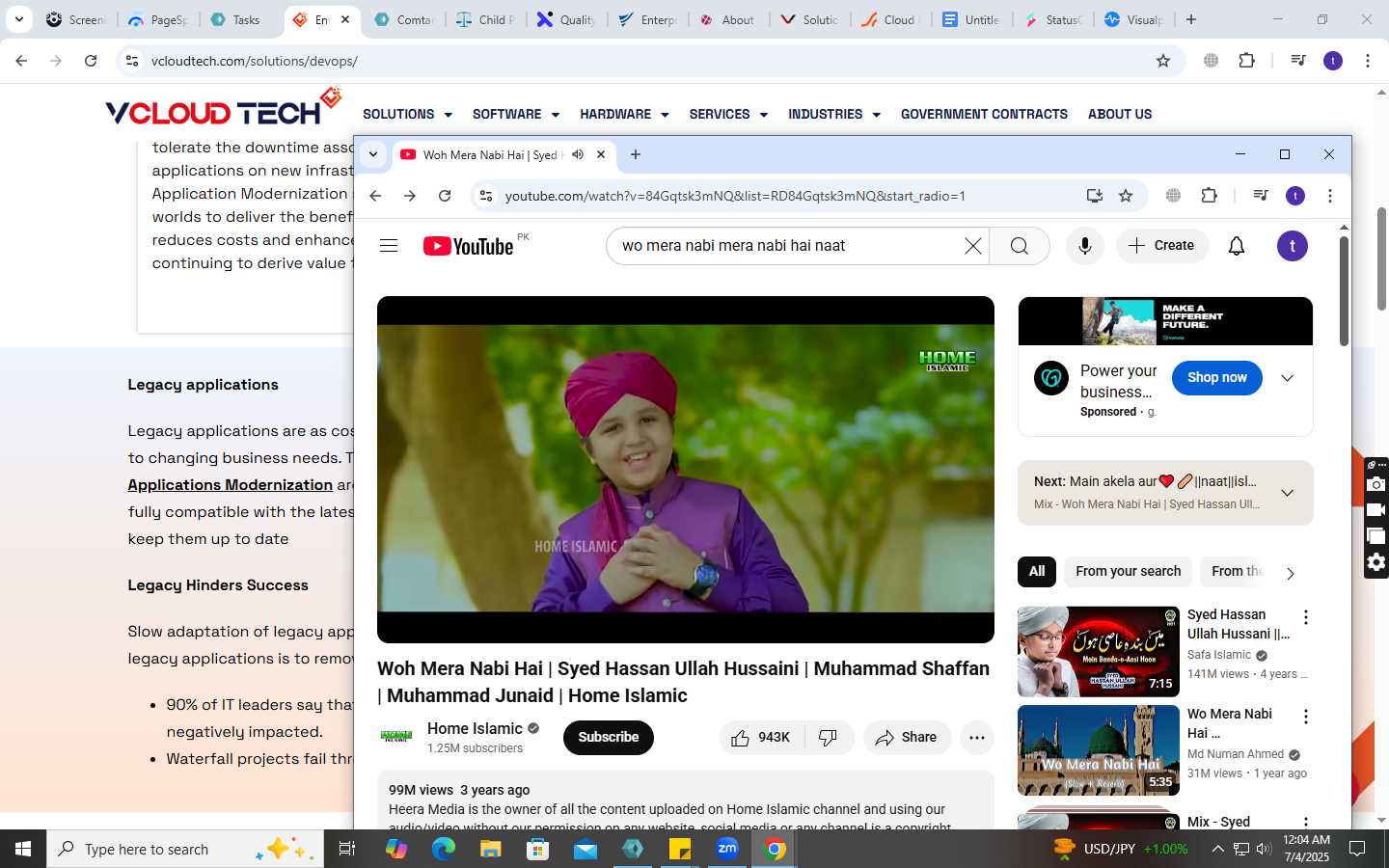Image resolution: width=1389 pixels, height=868 pixels.
Task: Open extensions in the YouTube window
Action: coord(1210,196)
